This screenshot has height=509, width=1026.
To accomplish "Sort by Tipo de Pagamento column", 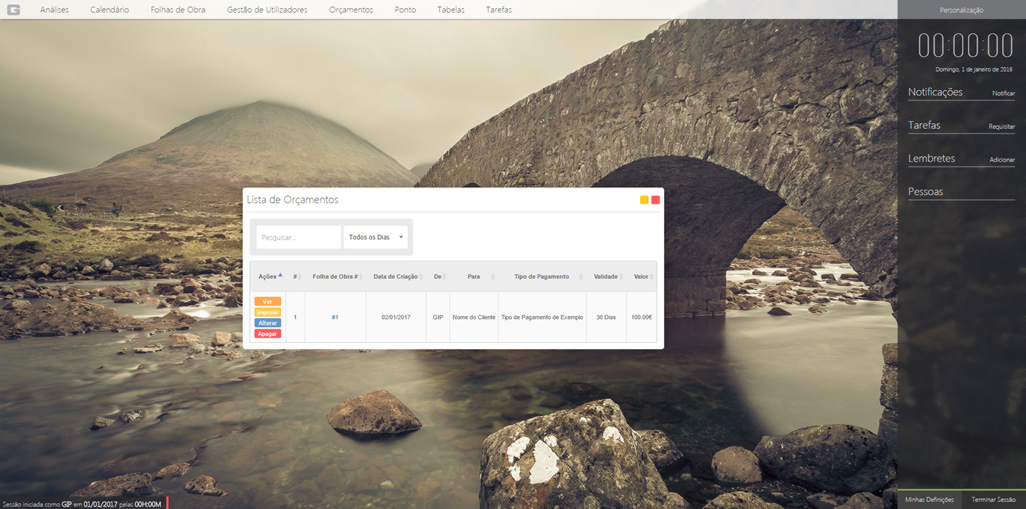I will (x=541, y=277).
